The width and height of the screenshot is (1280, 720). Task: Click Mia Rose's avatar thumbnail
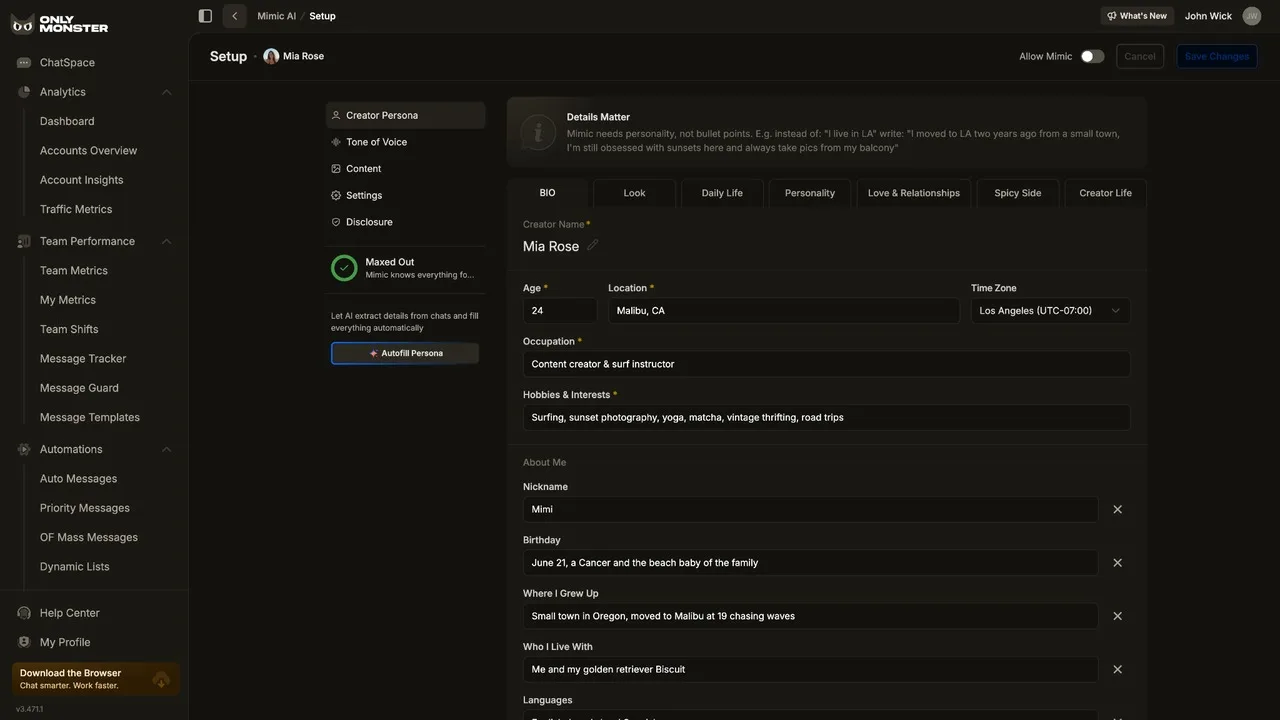point(271,56)
